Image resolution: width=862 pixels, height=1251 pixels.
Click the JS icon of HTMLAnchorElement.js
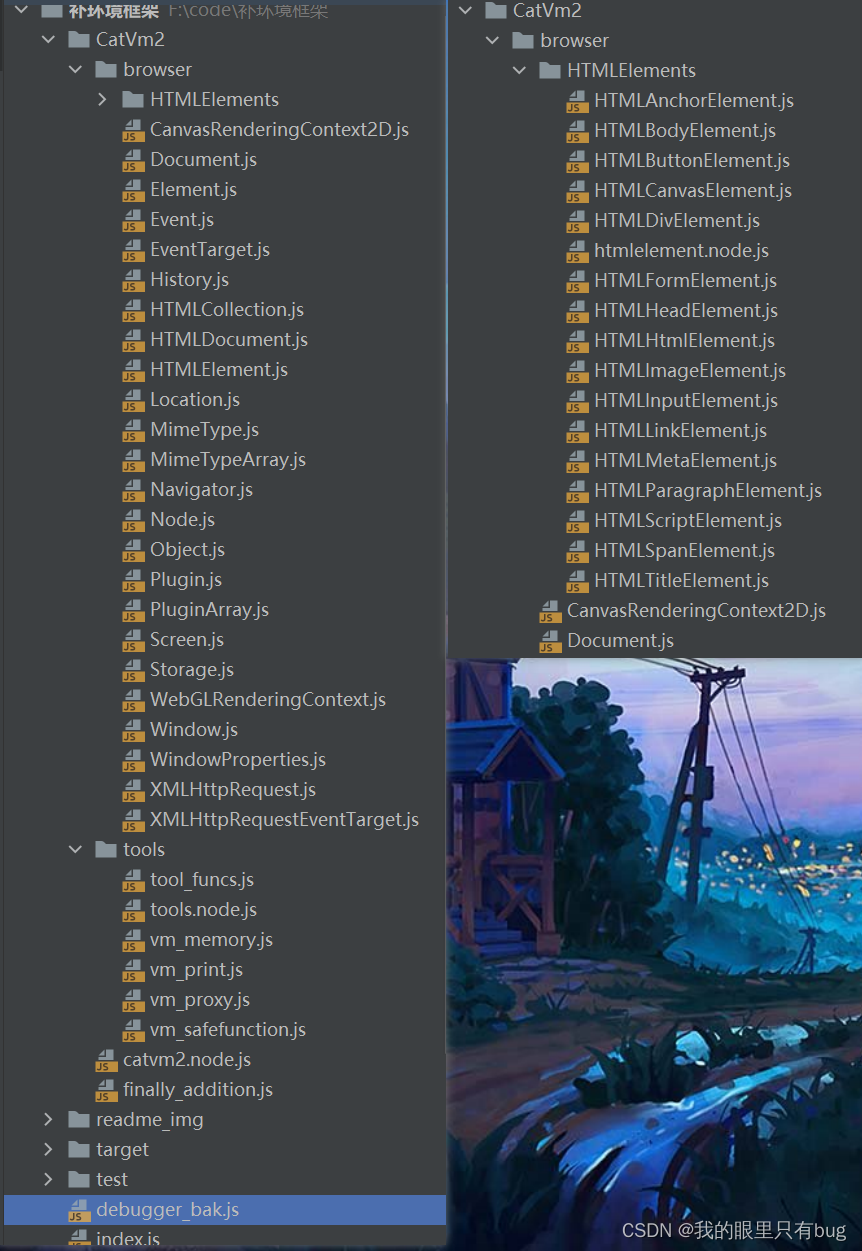point(577,102)
